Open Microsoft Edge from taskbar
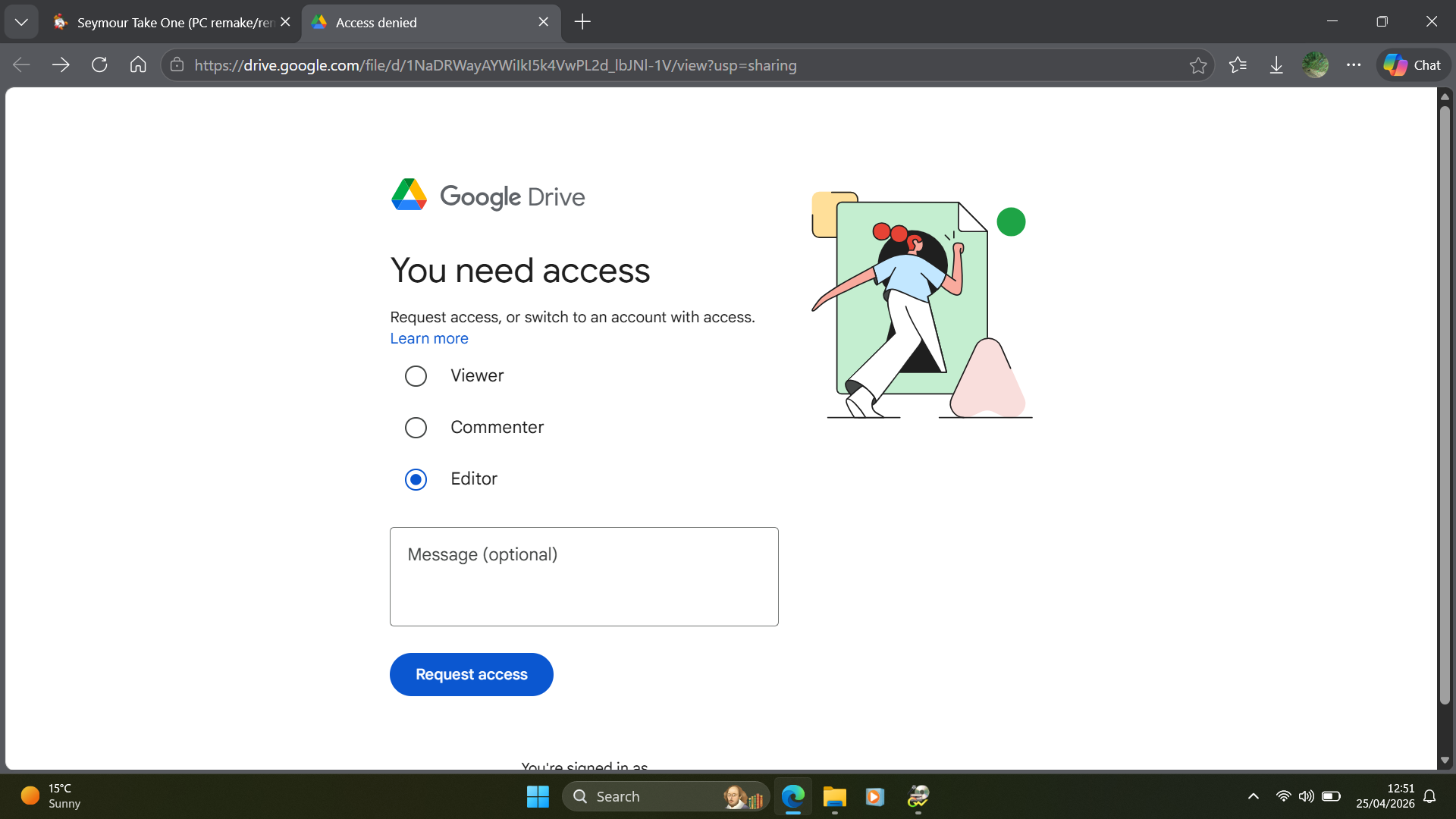Screen dimensions: 1456x819 [793, 796]
